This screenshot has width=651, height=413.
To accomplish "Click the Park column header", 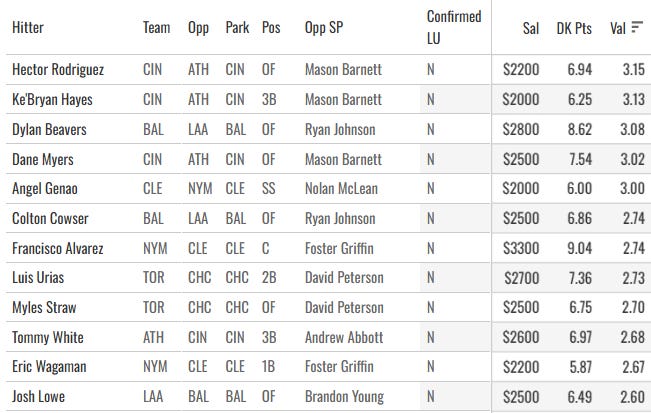I will [237, 27].
